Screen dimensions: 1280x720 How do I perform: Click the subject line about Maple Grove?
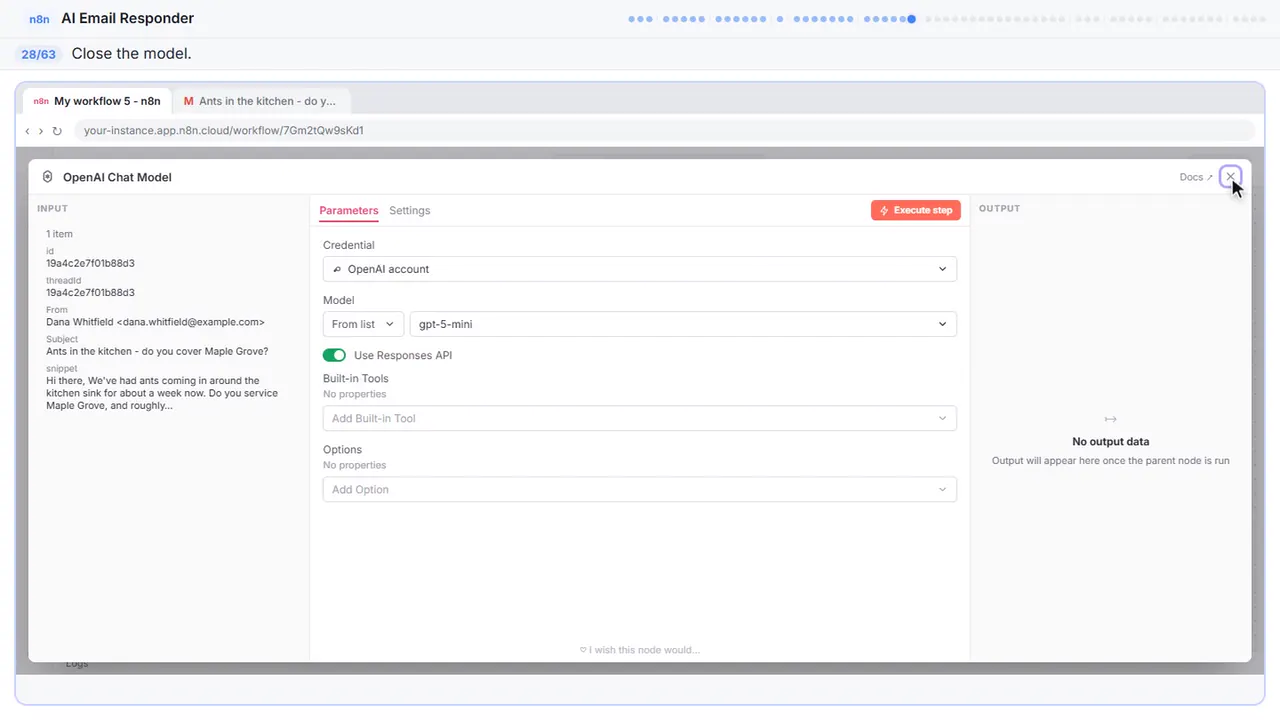[x=157, y=351]
